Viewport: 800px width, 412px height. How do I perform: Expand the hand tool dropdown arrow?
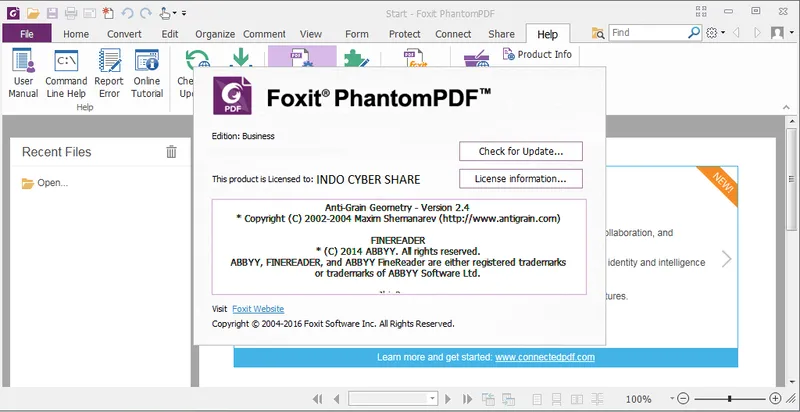click(175, 13)
